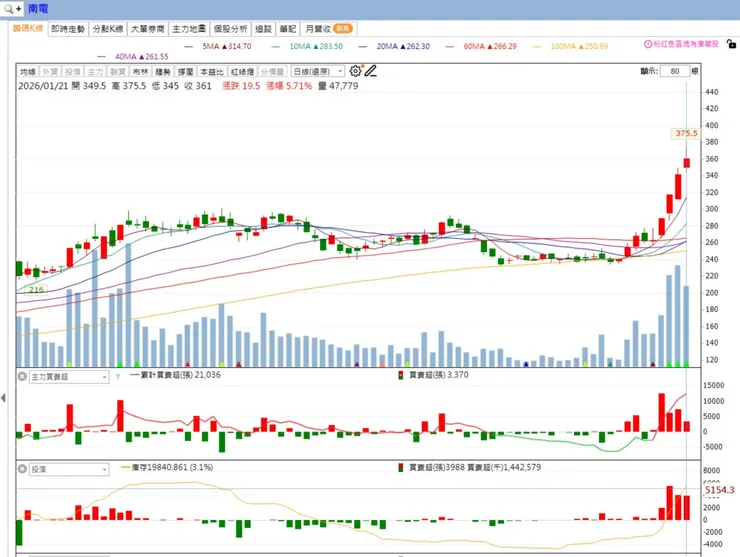This screenshot has width=740, height=557.
Task: Switch to 籌碼K線 tab
Action: (28, 29)
